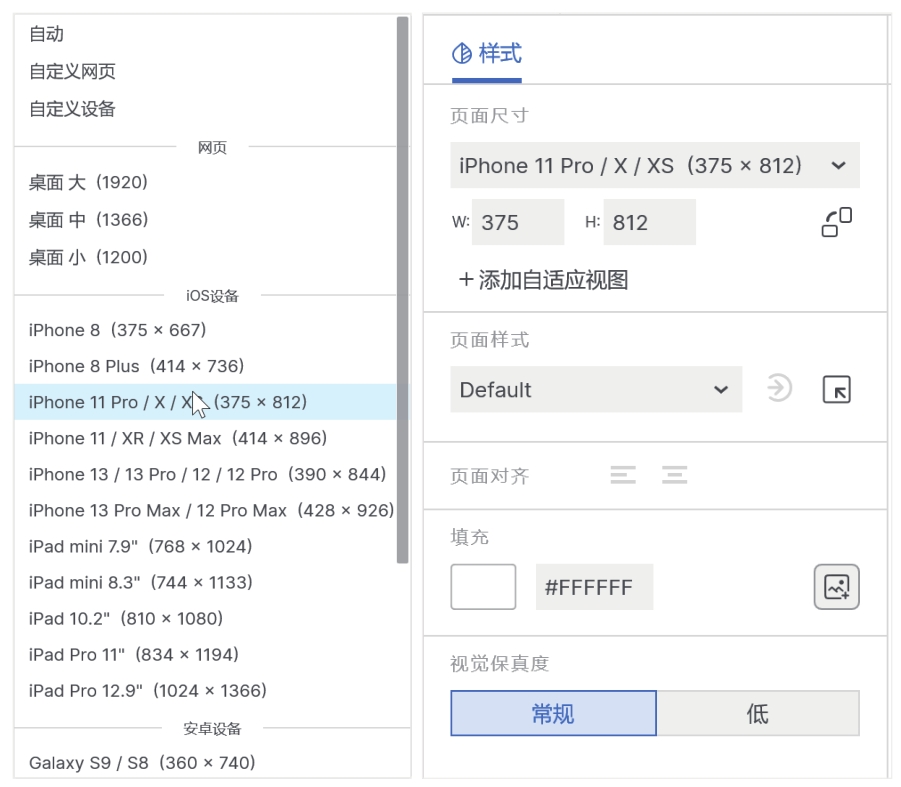The height and width of the screenshot is (787, 901).
Task: Click the 样式 tab leaf icon
Action: coord(462,54)
